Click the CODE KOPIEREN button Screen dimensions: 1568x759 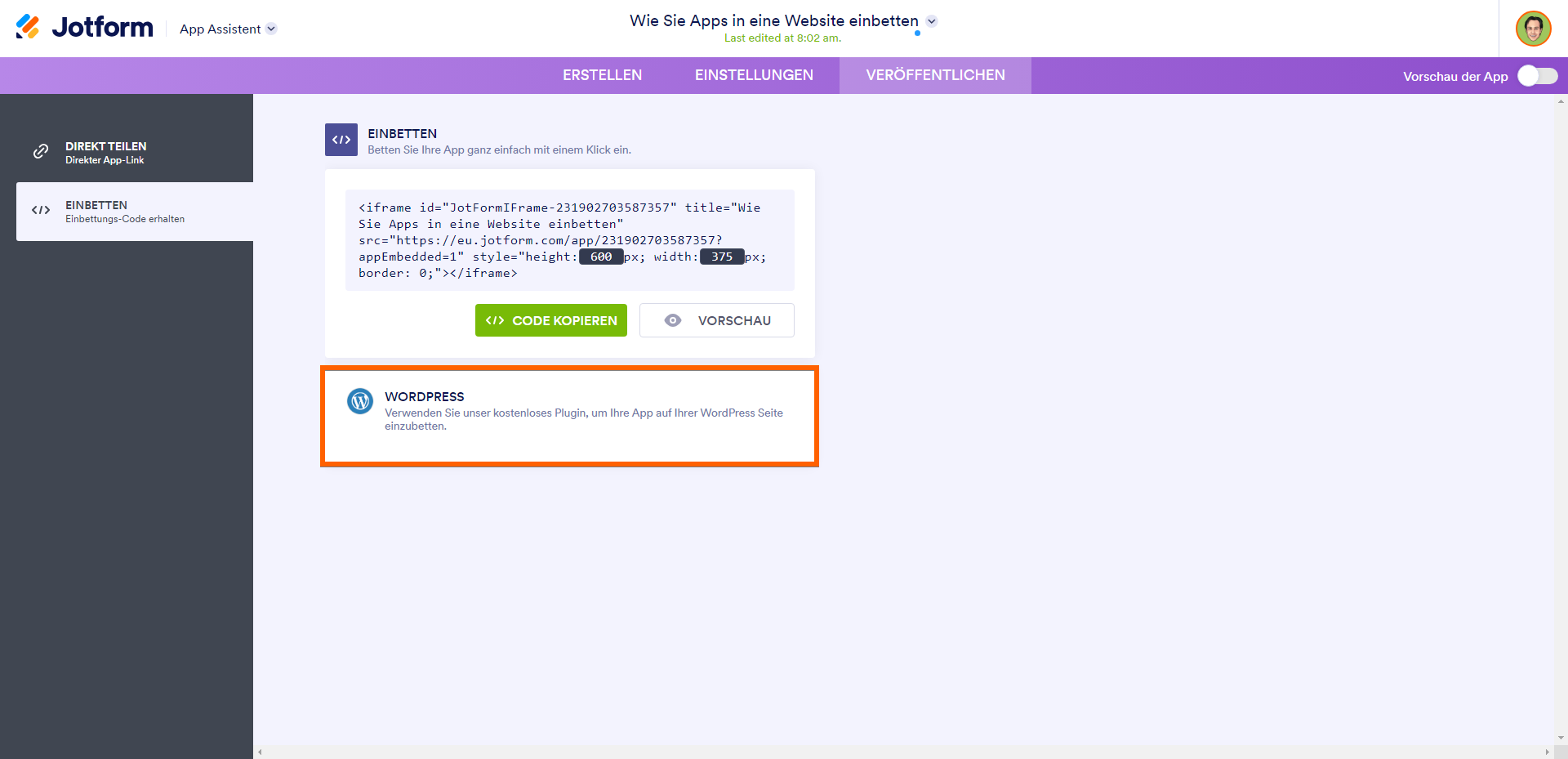click(x=551, y=320)
